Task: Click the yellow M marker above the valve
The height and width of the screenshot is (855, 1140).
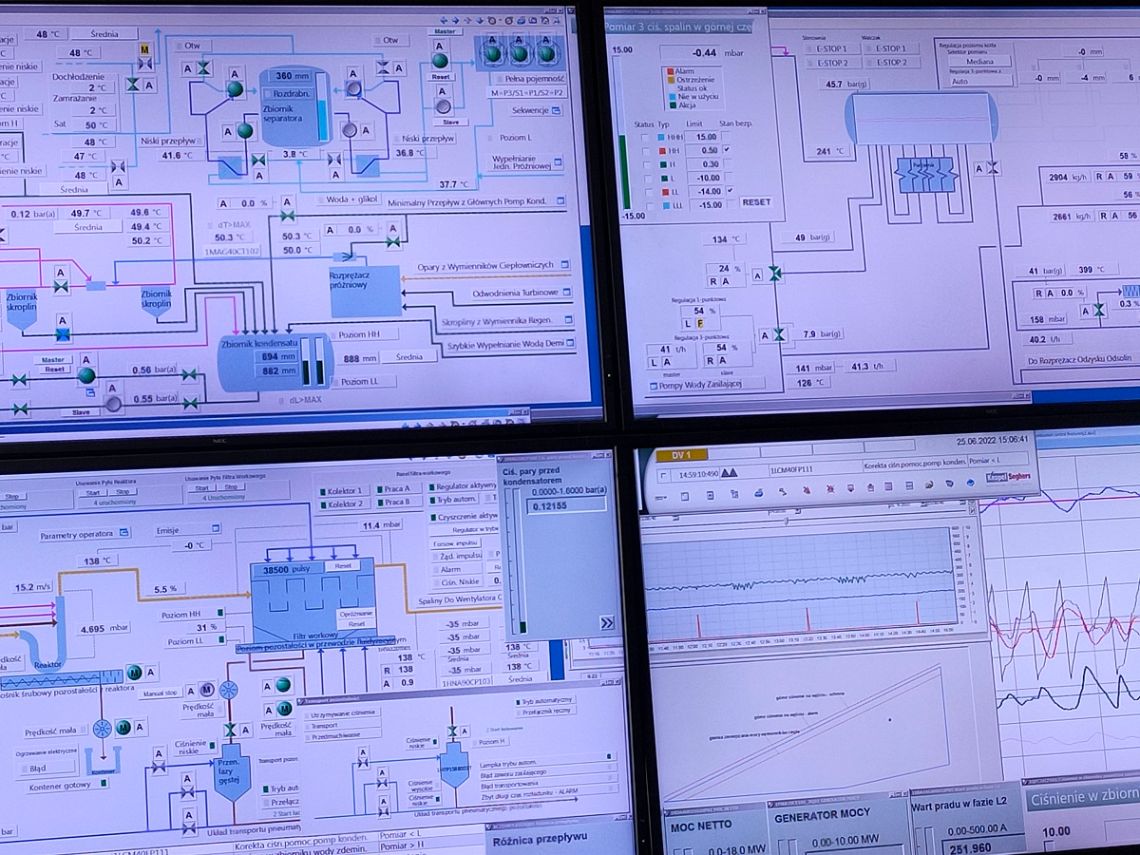Action: pos(144,50)
